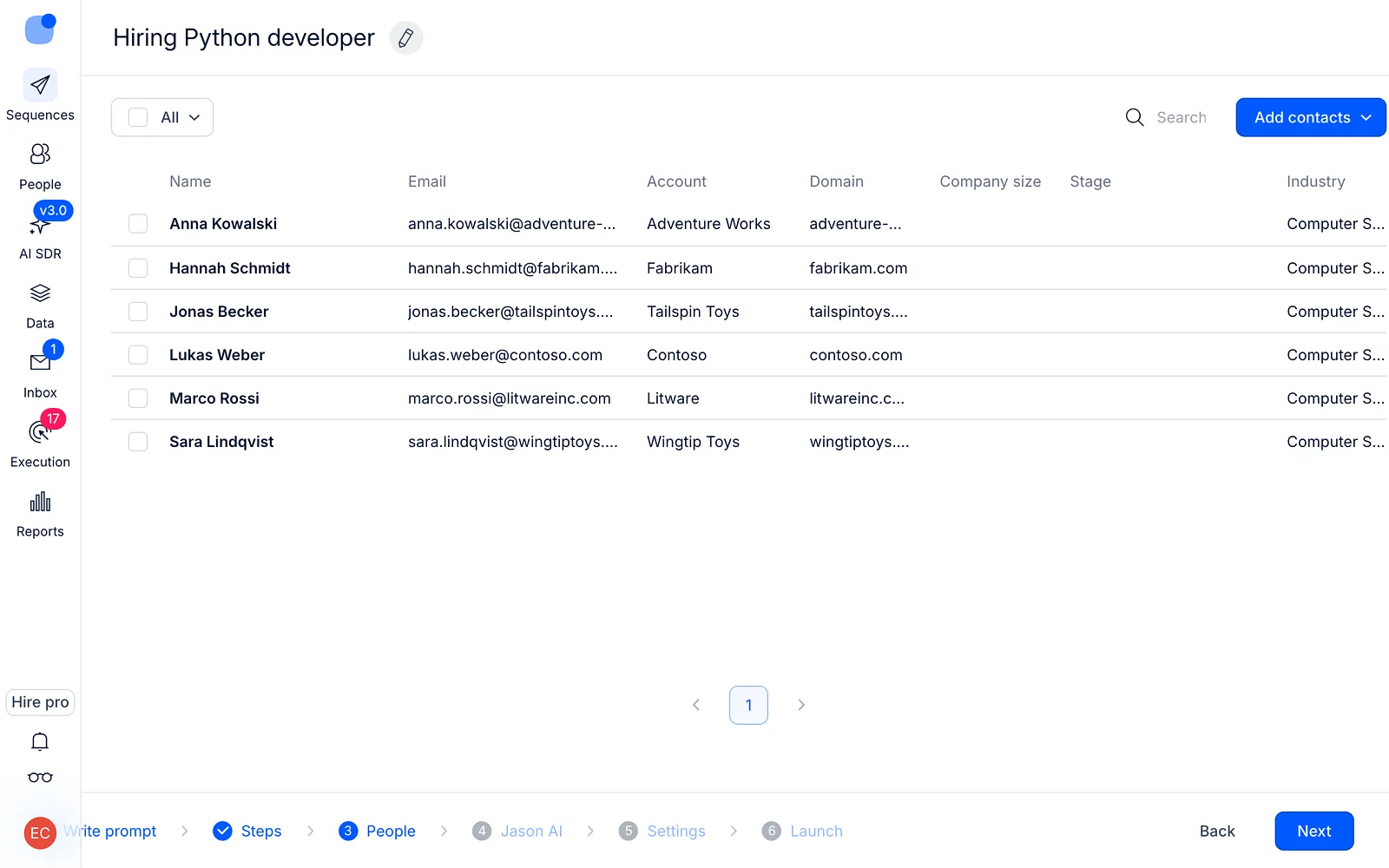1389x868 pixels.
Task: Open the Reports bar chart icon
Action: (x=40, y=501)
